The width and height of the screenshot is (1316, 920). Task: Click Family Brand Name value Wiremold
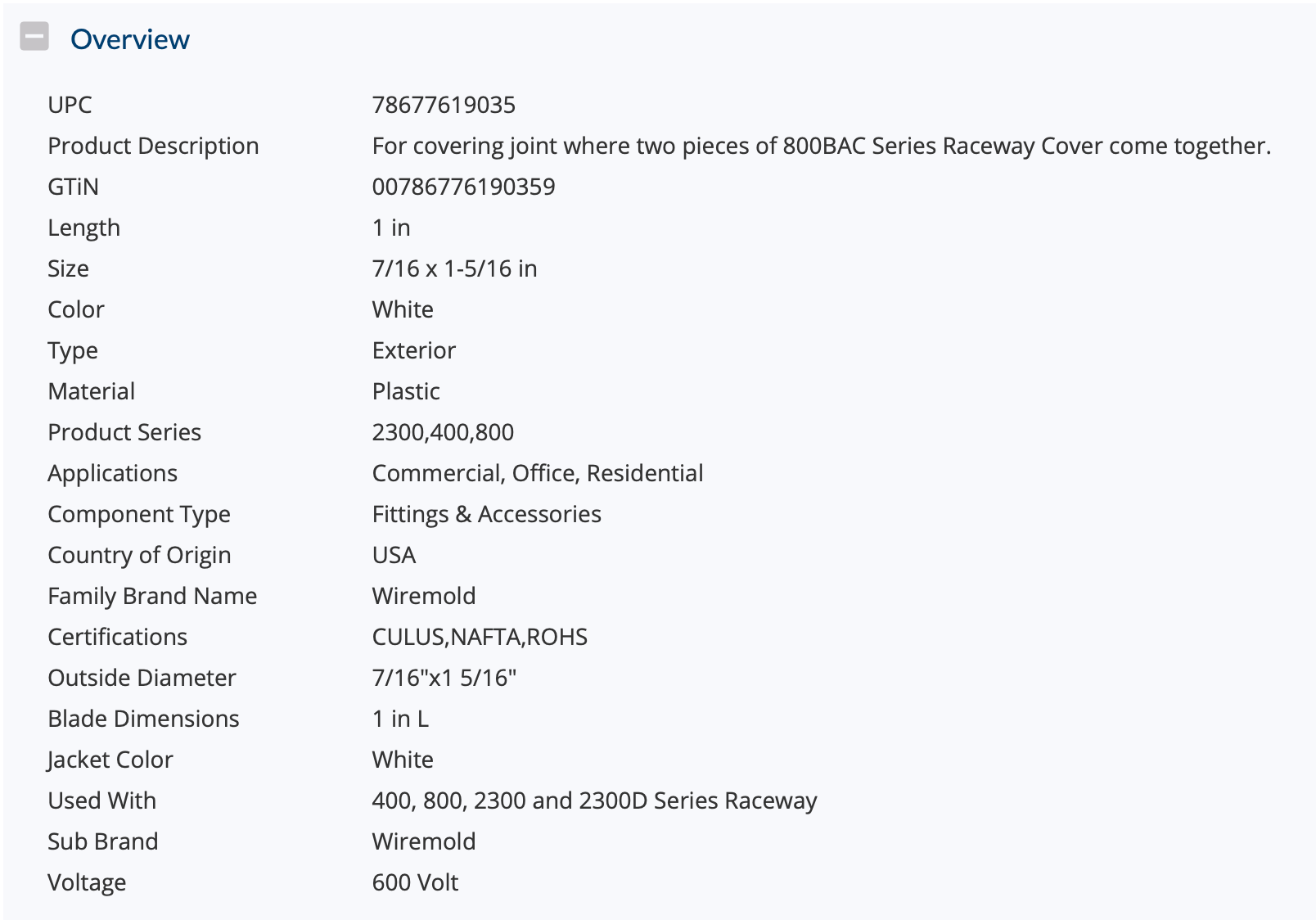pos(424,596)
